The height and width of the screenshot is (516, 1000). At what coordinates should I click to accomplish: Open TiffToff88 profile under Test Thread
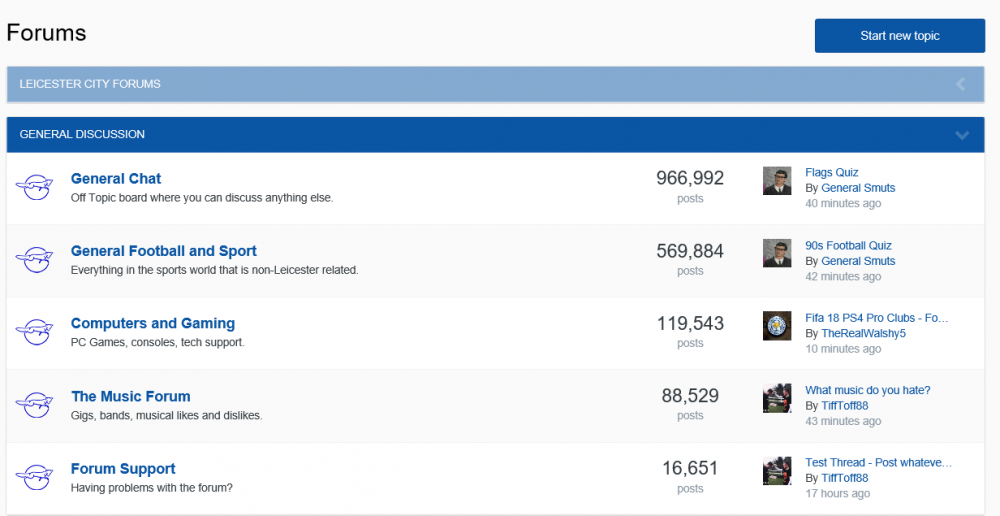844,478
